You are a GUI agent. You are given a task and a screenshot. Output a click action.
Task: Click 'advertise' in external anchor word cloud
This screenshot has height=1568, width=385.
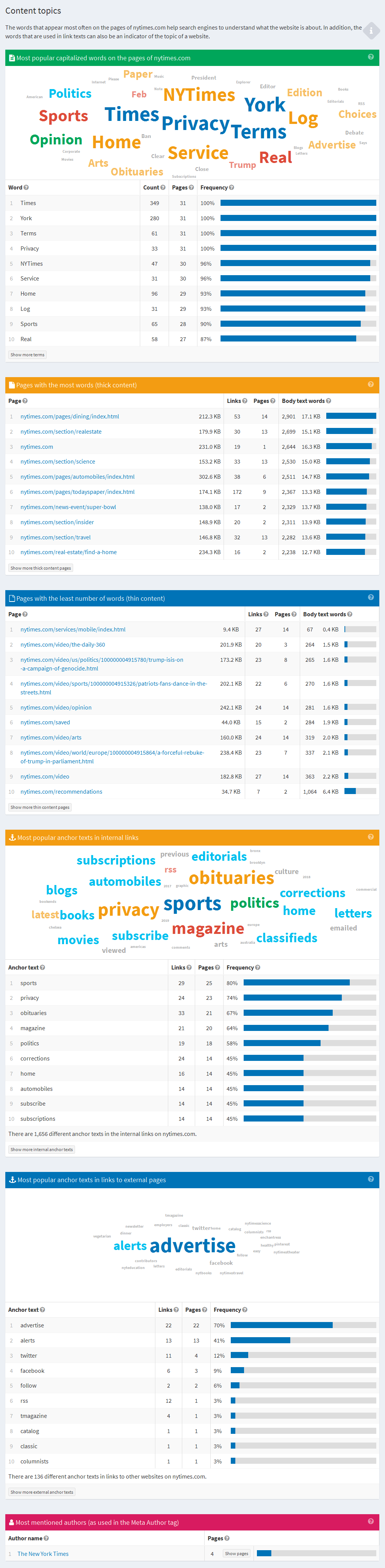[192, 1245]
